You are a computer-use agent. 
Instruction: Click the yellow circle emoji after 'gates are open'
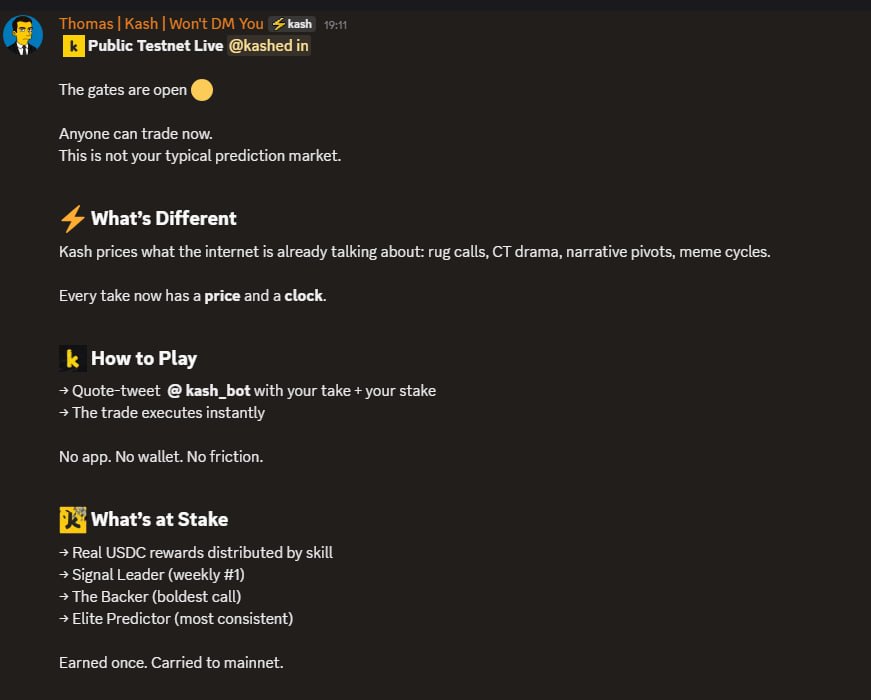coord(202,90)
